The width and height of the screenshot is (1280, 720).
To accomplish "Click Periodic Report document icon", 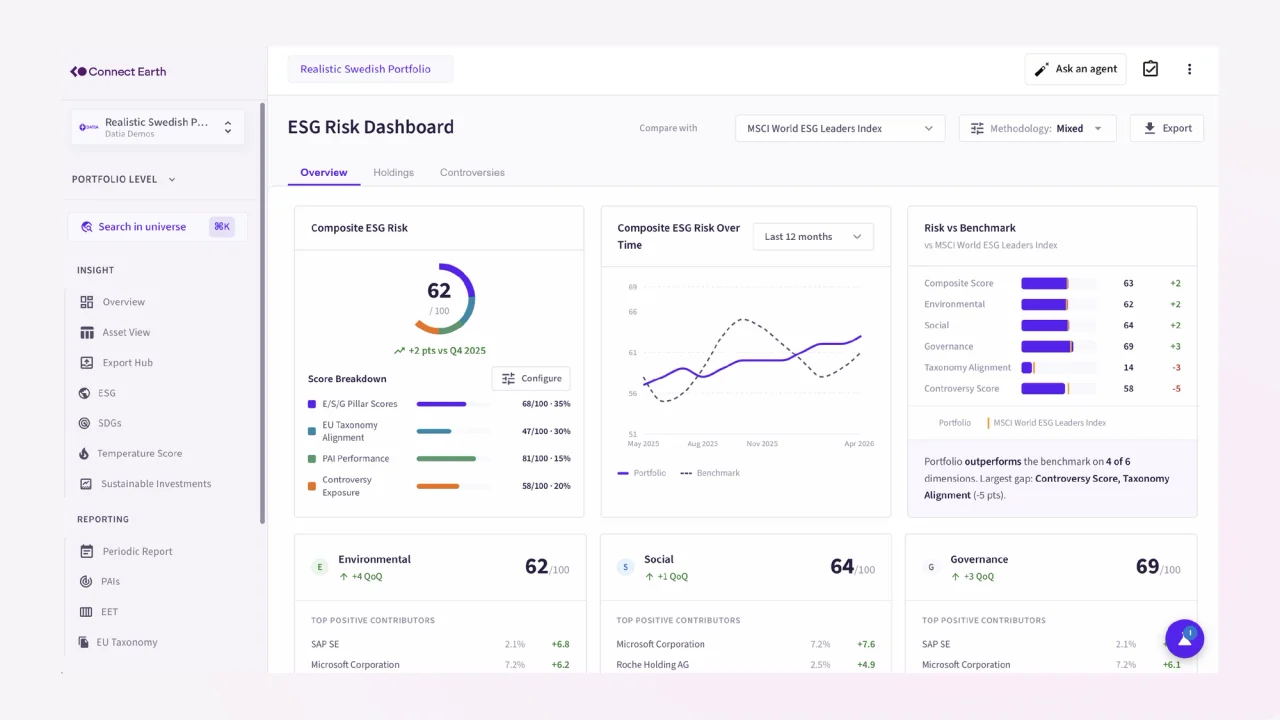I will tap(86, 551).
